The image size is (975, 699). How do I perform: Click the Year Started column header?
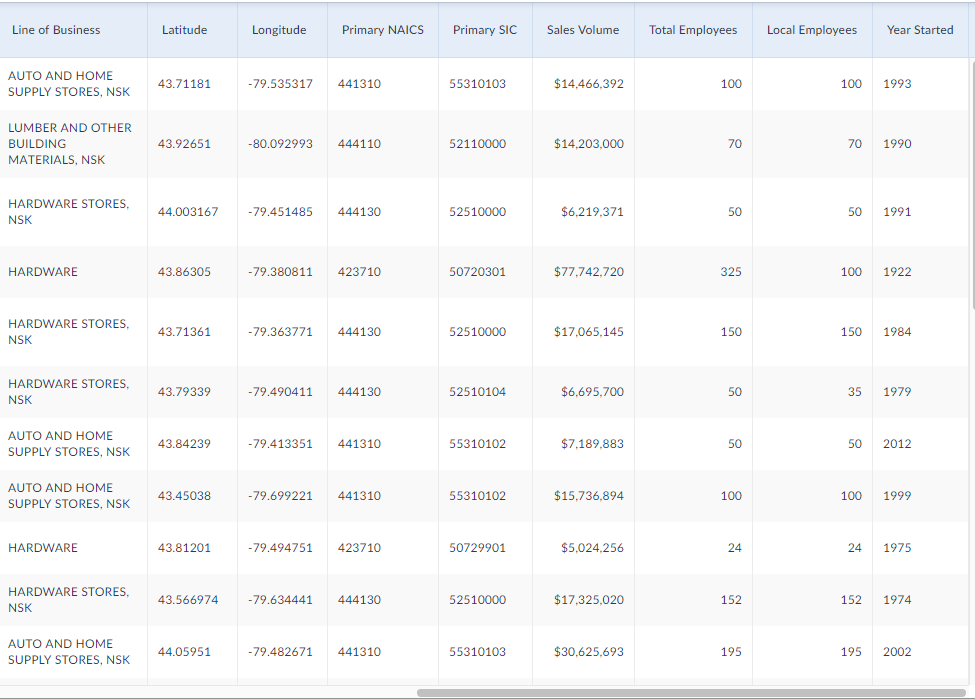(x=919, y=30)
